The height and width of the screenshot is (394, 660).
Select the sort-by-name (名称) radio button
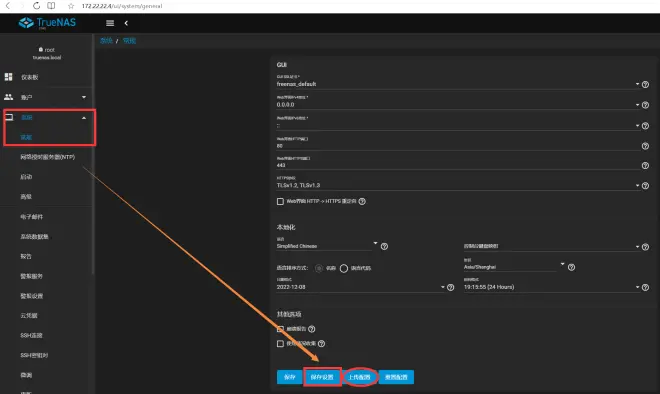pos(319,268)
